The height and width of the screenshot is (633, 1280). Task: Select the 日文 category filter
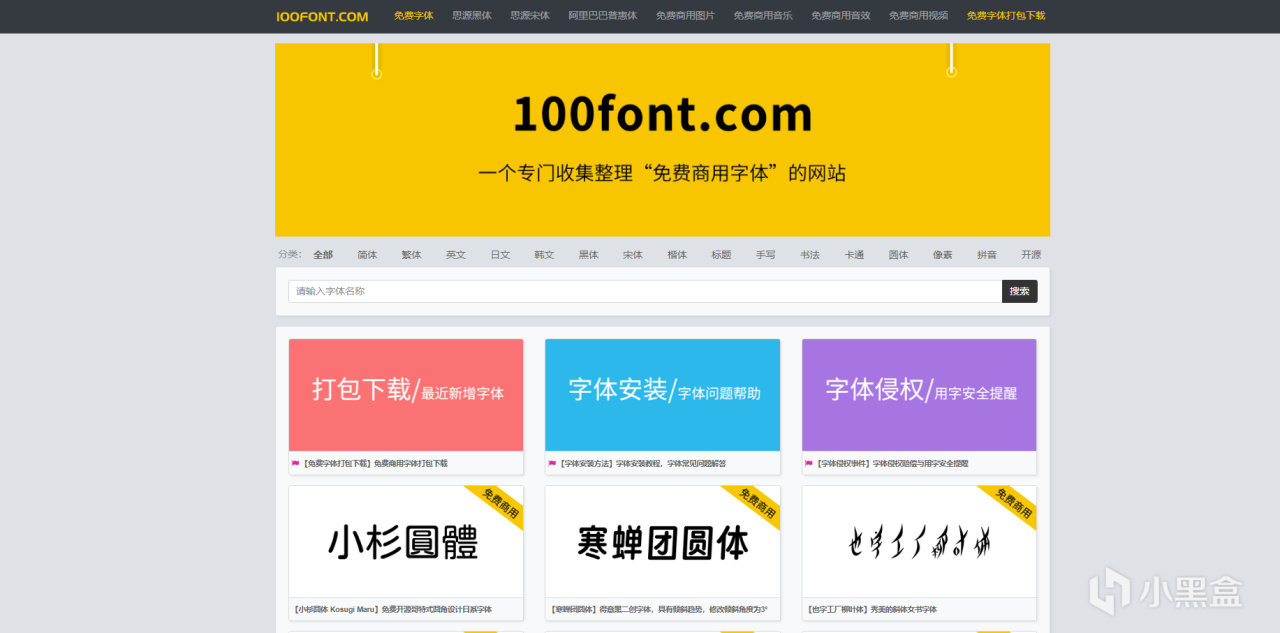coord(500,255)
